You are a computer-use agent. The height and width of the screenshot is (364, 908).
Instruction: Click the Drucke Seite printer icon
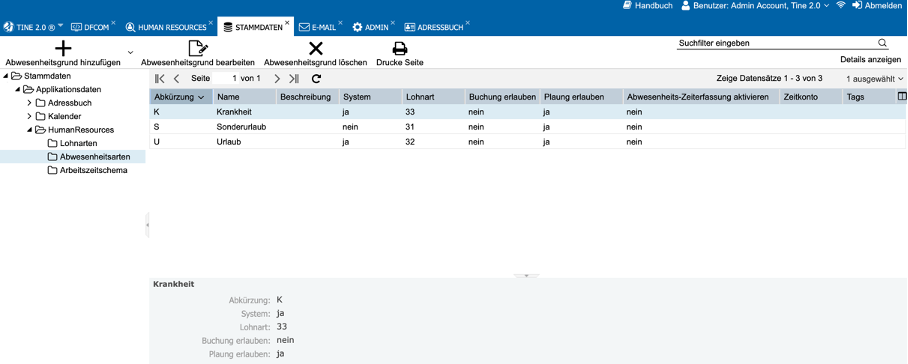point(400,49)
